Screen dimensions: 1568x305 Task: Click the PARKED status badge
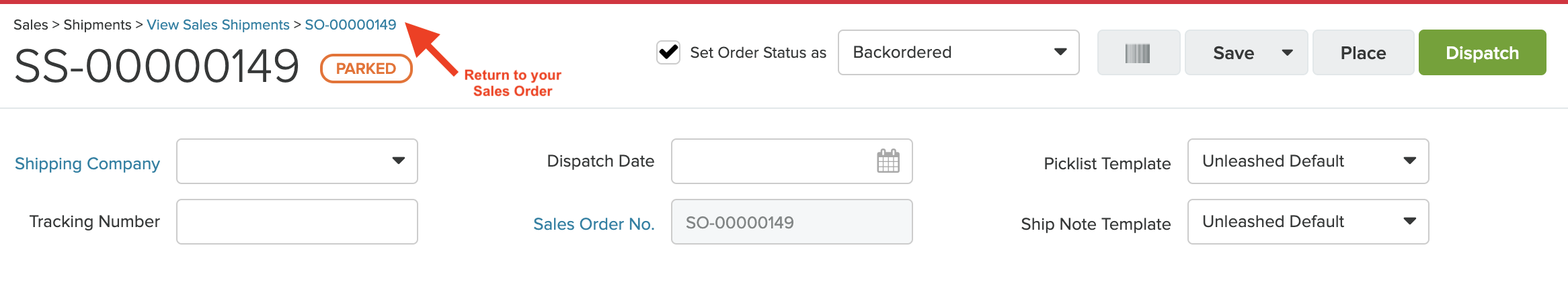pos(366,69)
